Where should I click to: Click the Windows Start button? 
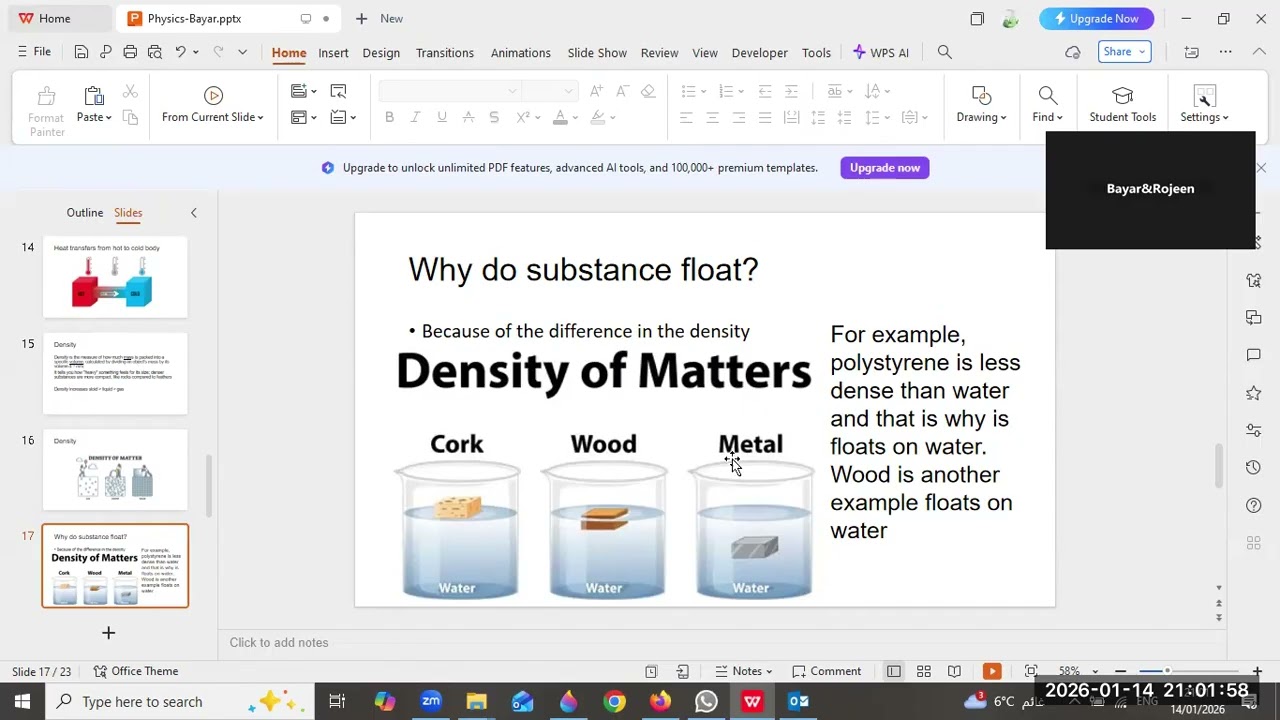tap(22, 701)
